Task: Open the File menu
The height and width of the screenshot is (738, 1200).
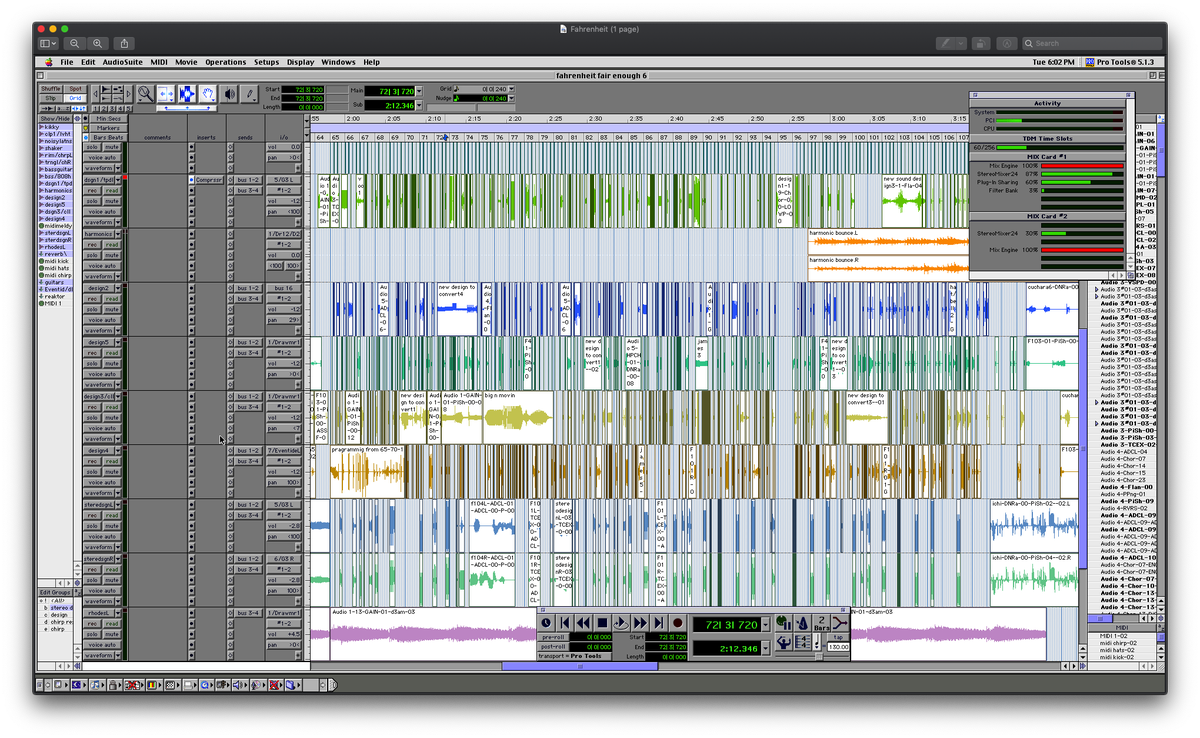Action: tap(67, 62)
